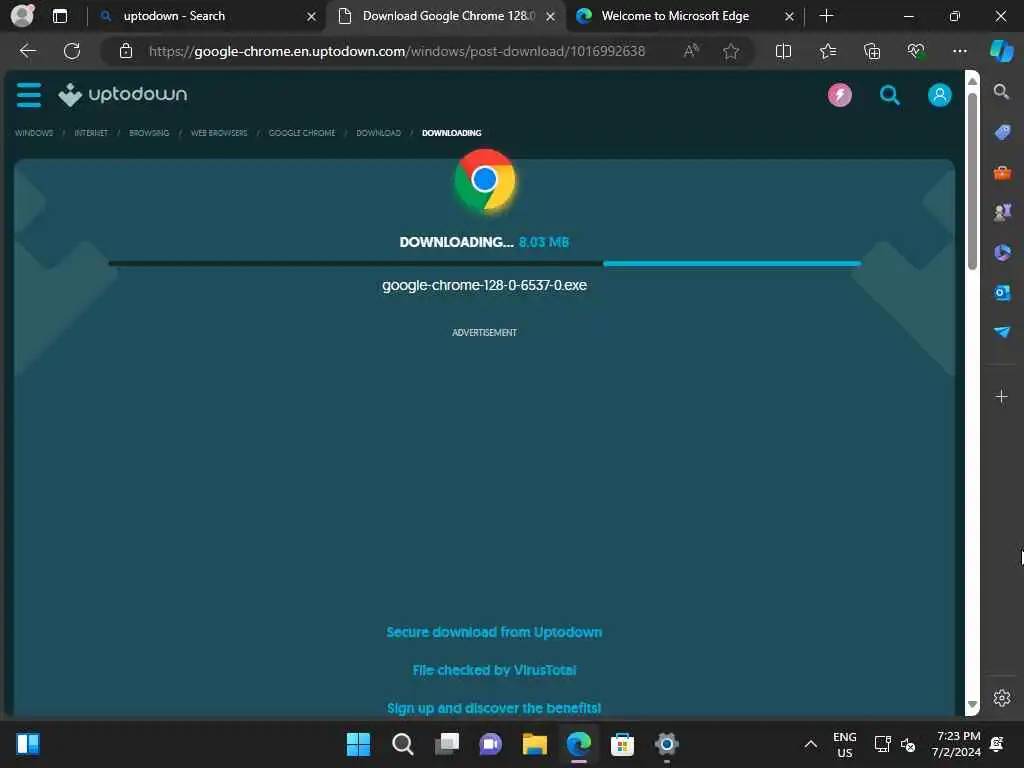Click the scrollbar up arrow

972,81
